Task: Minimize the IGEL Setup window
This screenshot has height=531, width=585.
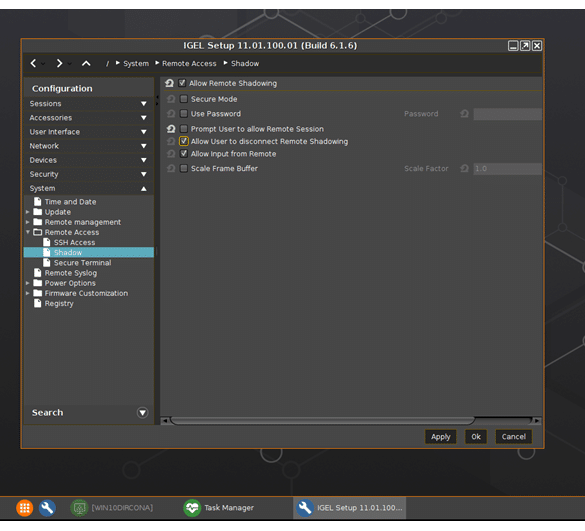Action: click(513, 46)
